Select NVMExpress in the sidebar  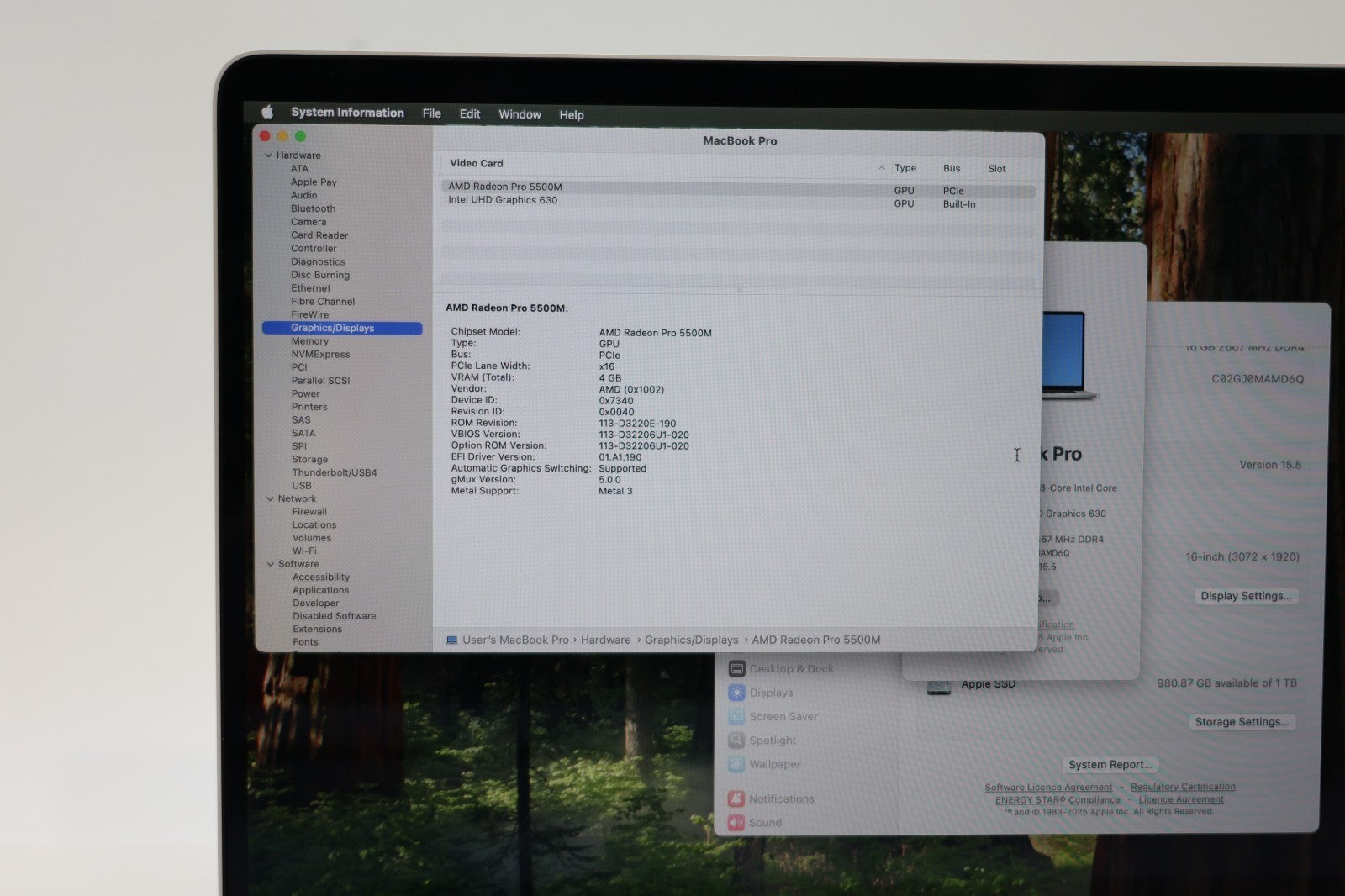pyautogui.click(x=321, y=355)
